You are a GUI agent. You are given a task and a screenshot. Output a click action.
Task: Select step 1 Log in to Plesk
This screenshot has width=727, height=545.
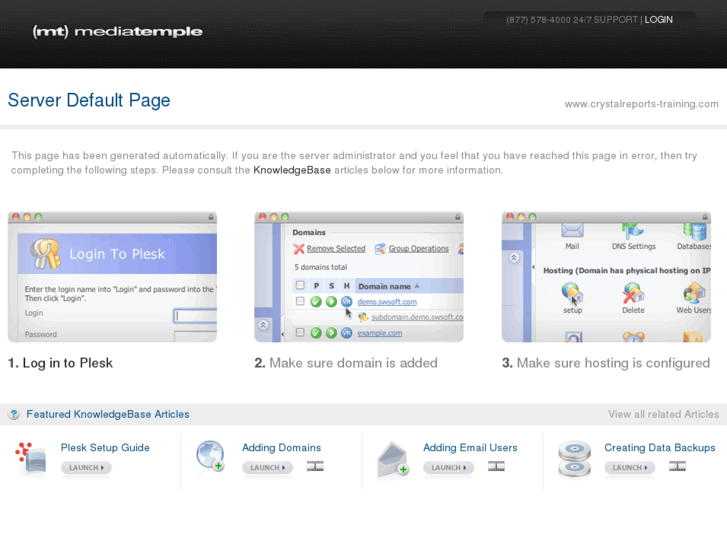[60, 363]
